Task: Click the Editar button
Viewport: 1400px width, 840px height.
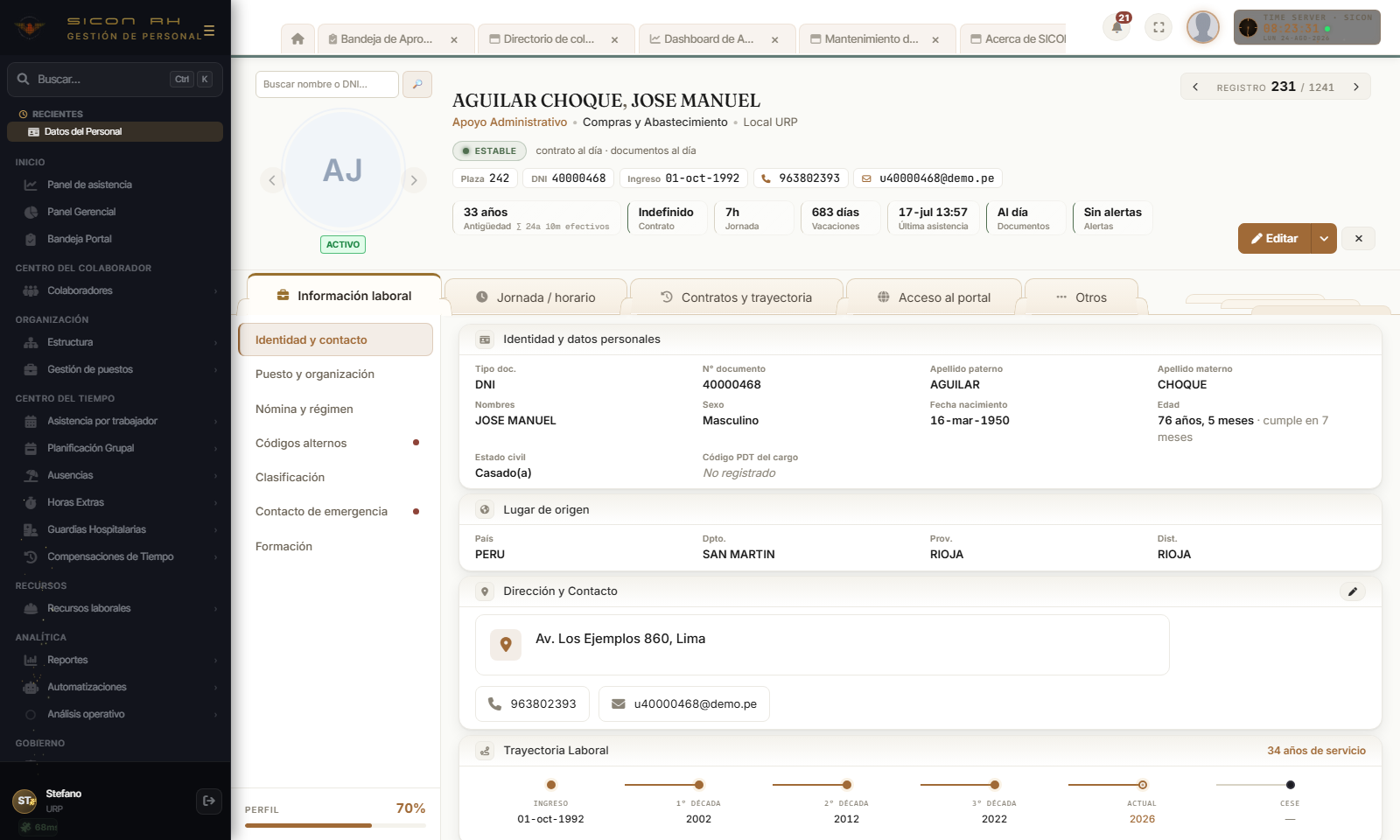Action: click(1275, 239)
